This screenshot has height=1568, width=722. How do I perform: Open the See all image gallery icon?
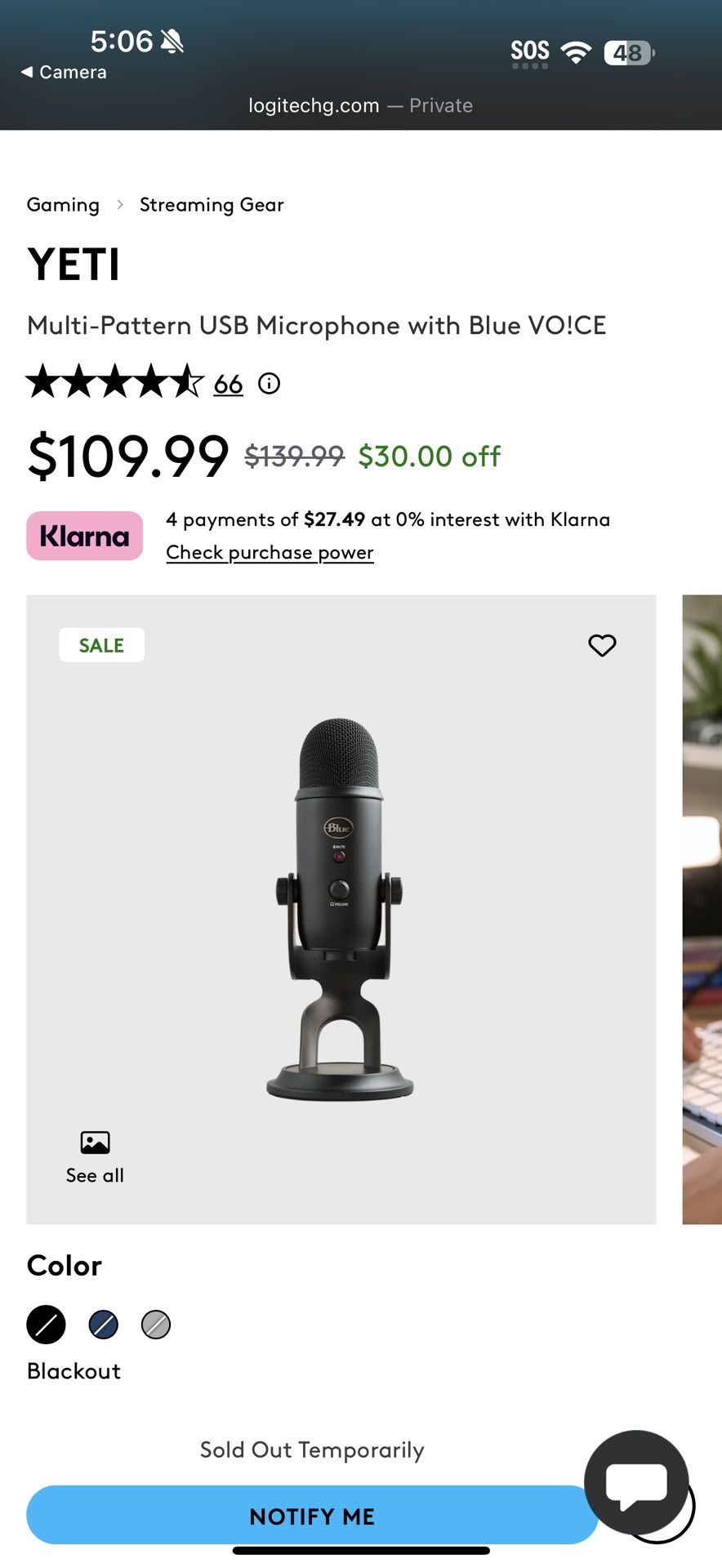[94, 1143]
